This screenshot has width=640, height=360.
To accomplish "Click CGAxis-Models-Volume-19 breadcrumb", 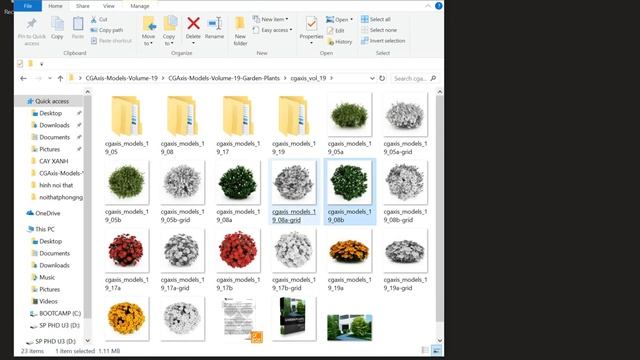I will click(122, 78).
